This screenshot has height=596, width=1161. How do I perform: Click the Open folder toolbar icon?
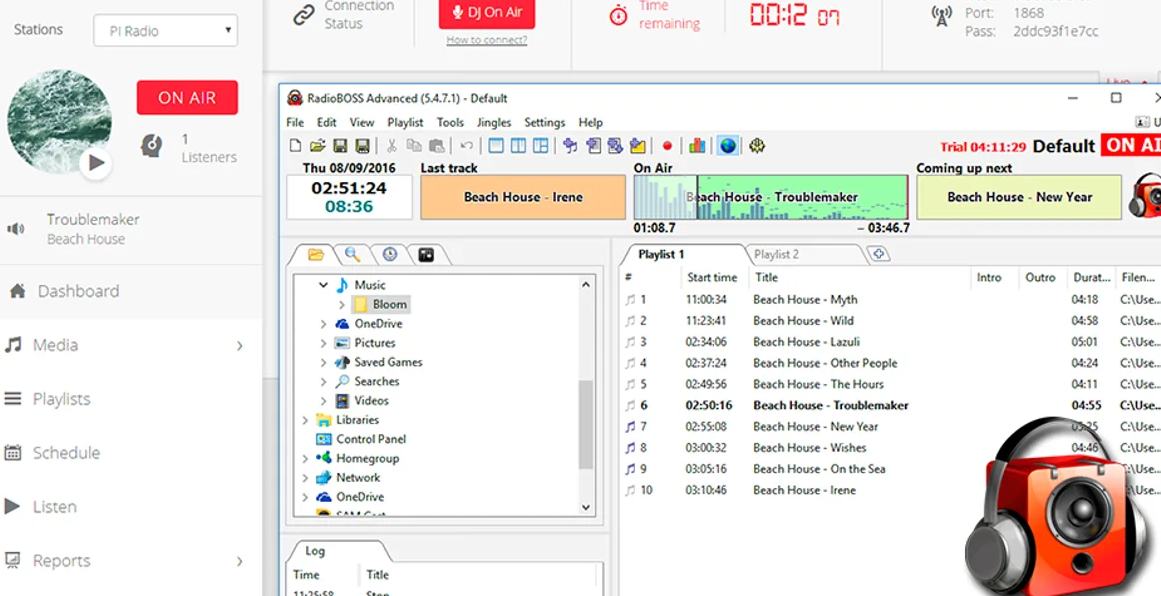pos(318,146)
